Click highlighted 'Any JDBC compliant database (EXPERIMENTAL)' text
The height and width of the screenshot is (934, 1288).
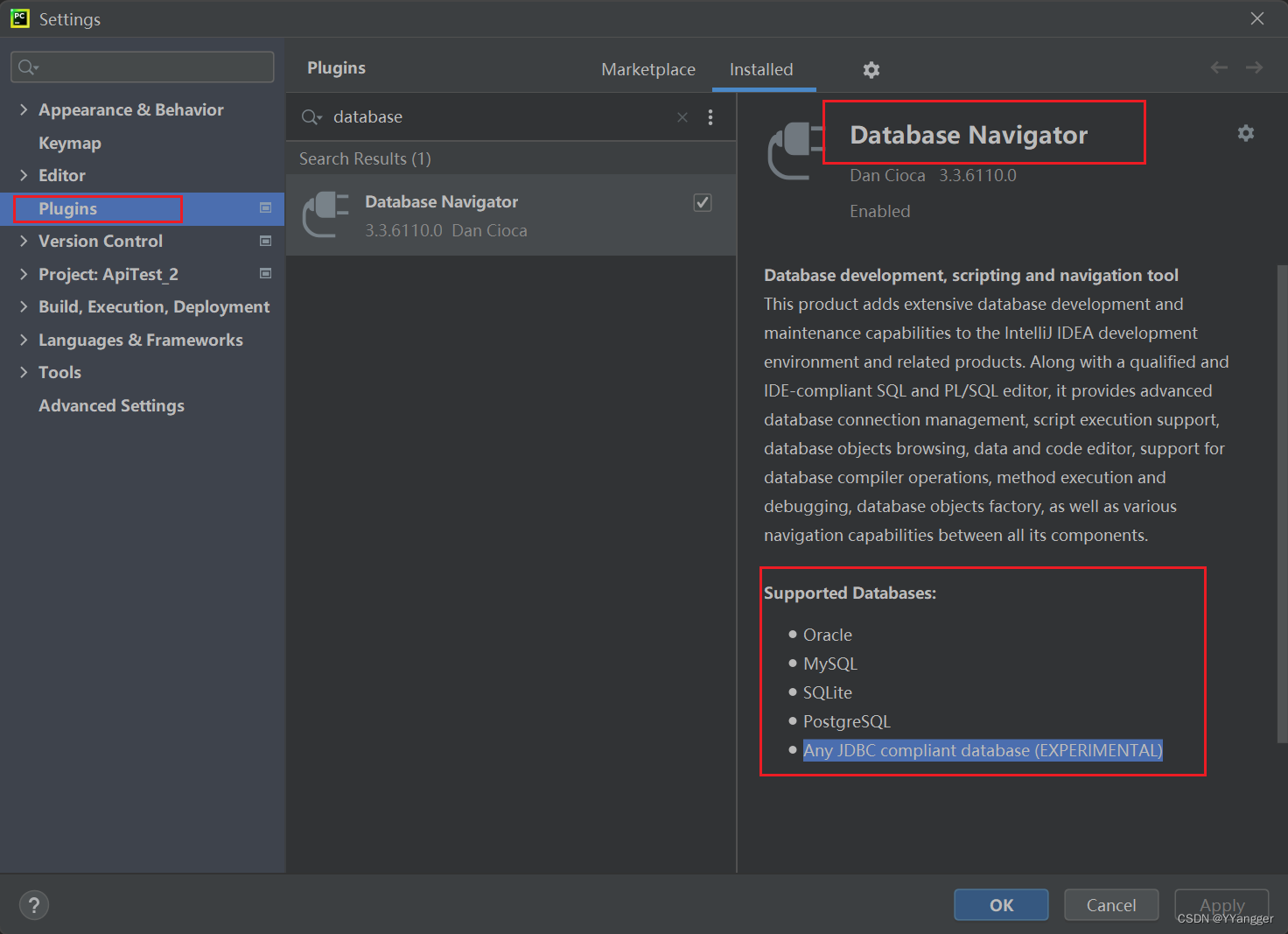tap(983, 750)
